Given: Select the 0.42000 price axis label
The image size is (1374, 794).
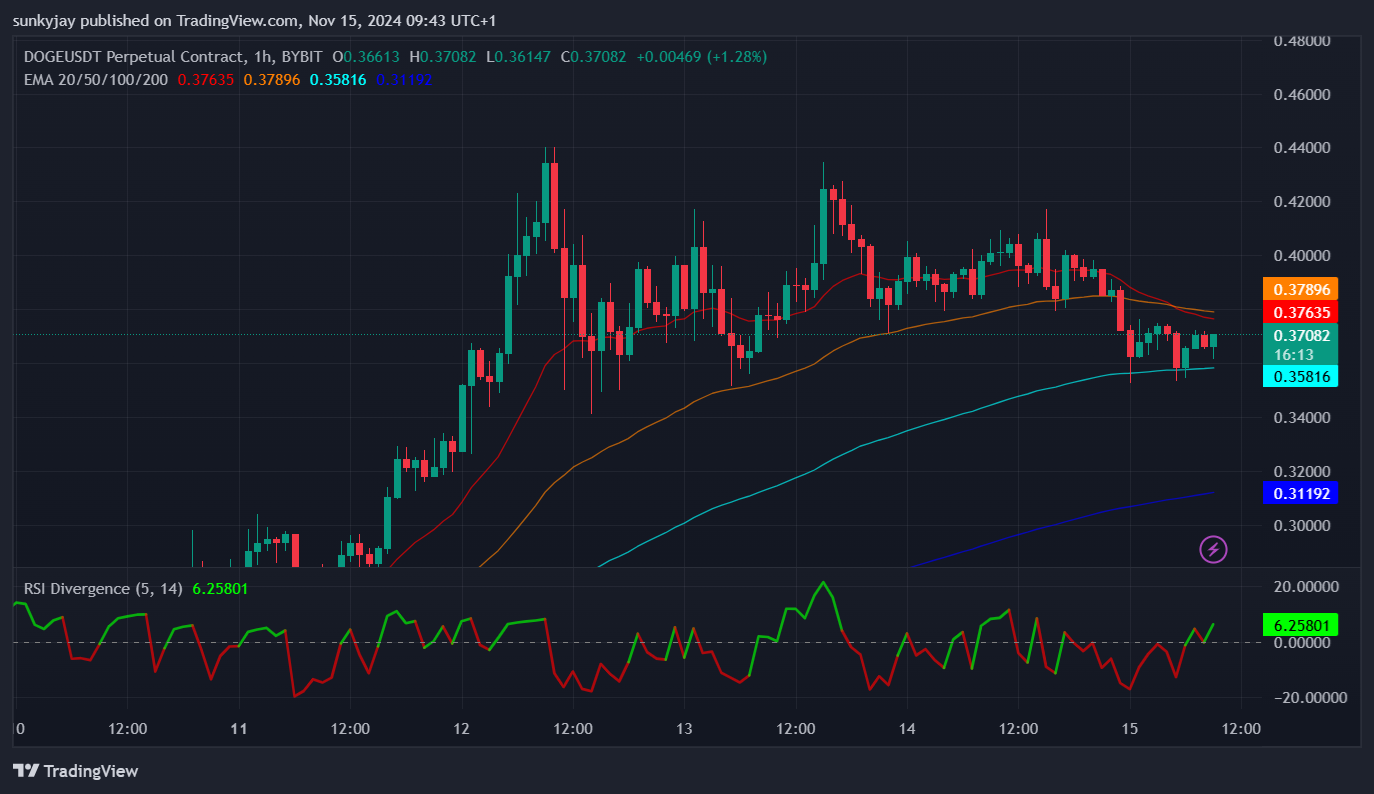Looking at the screenshot, I should click(x=1301, y=202).
